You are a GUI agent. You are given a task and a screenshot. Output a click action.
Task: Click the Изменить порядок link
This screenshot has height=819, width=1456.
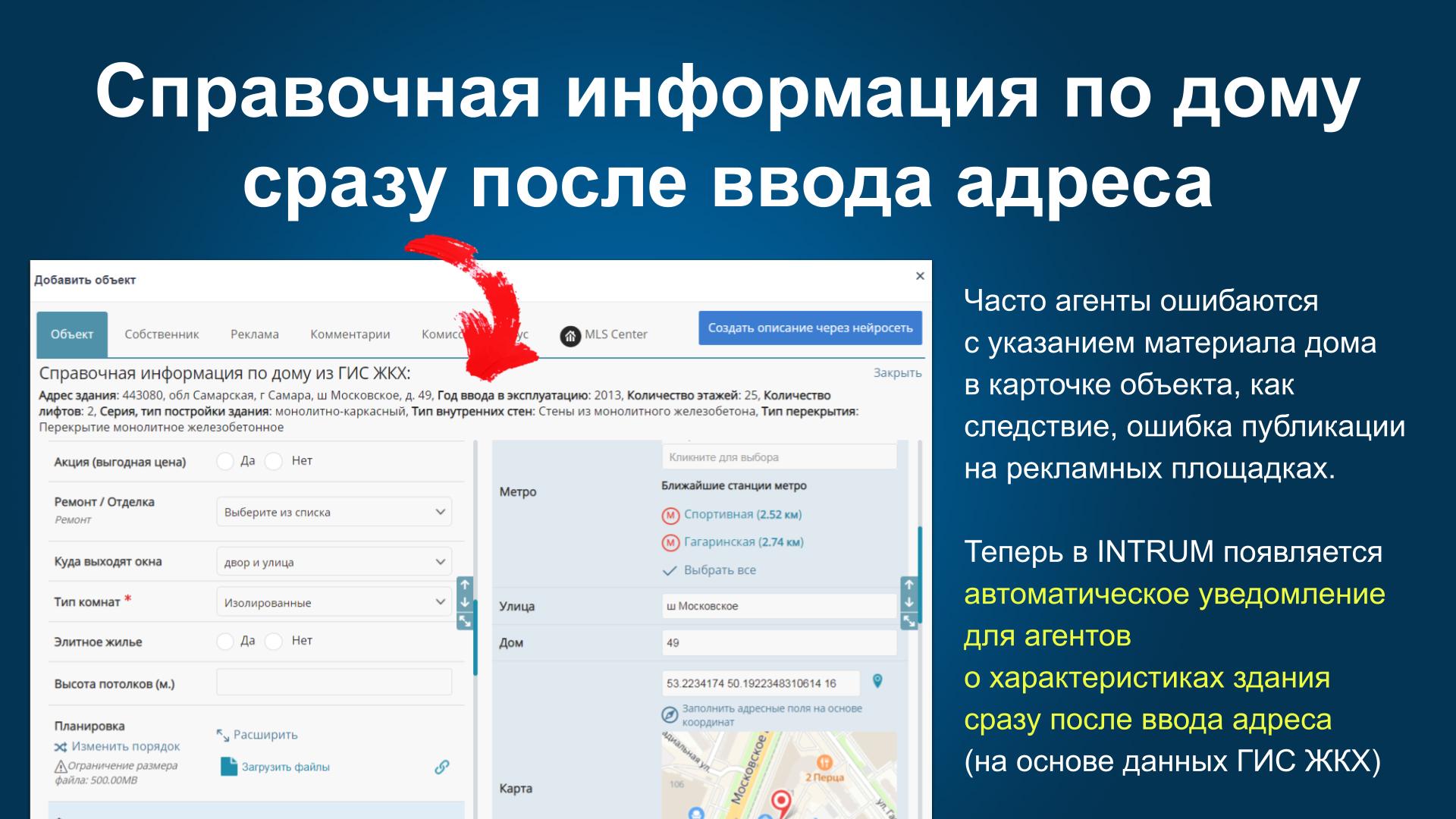(x=125, y=747)
